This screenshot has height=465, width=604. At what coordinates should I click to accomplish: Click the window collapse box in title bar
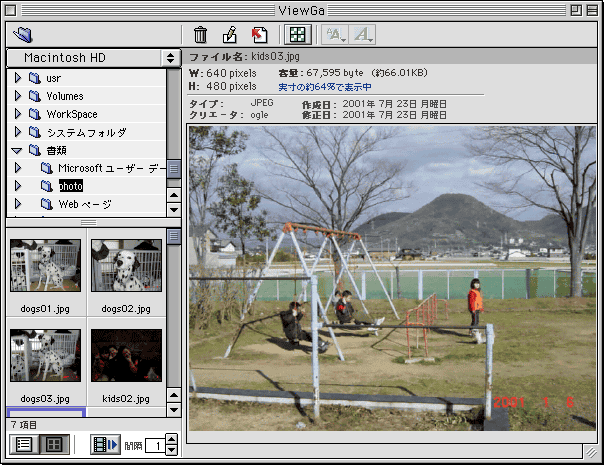[592, 10]
